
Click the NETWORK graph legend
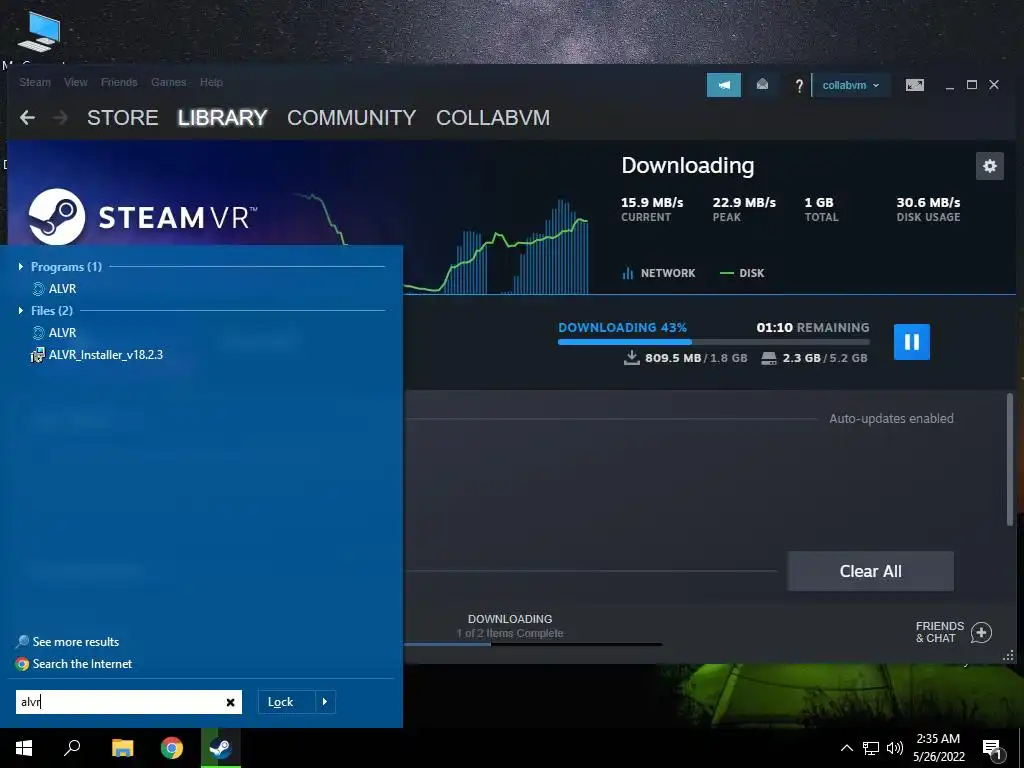659,273
